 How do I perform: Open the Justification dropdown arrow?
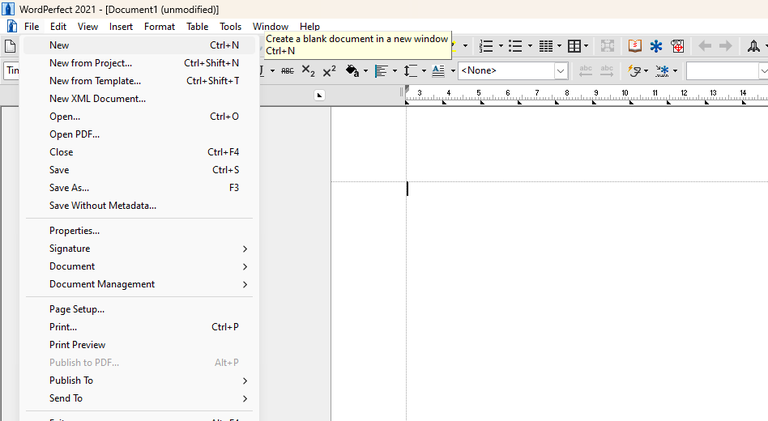tap(395, 71)
